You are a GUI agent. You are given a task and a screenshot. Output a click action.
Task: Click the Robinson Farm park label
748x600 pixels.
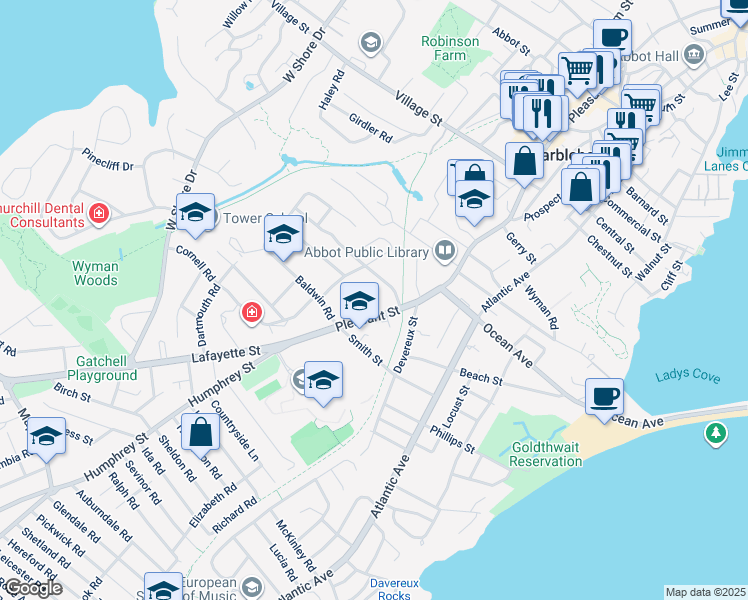pos(451,49)
